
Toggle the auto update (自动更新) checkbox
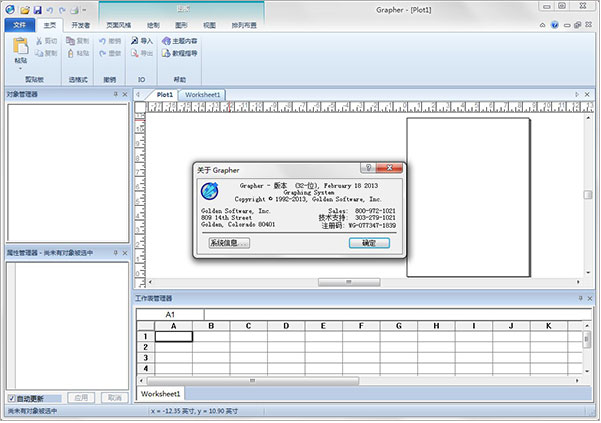(x=11, y=398)
